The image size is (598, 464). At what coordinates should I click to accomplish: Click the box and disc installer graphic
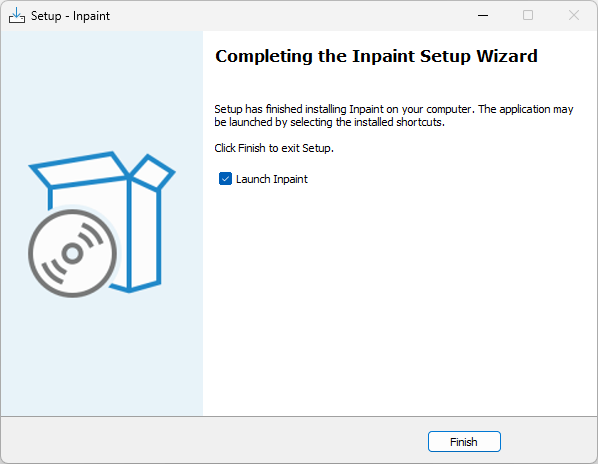tap(101, 224)
